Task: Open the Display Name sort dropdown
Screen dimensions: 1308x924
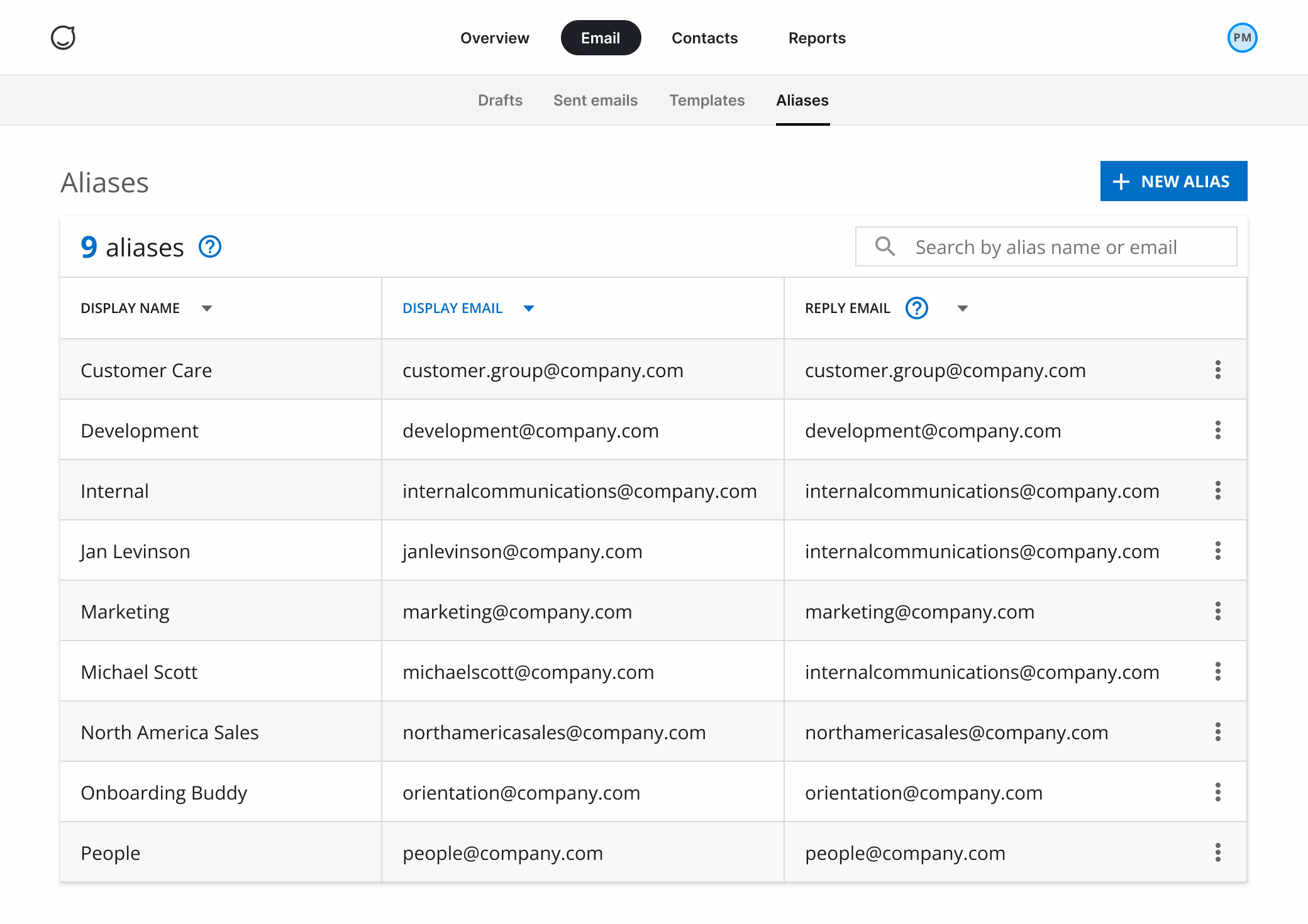Action: 208,309
